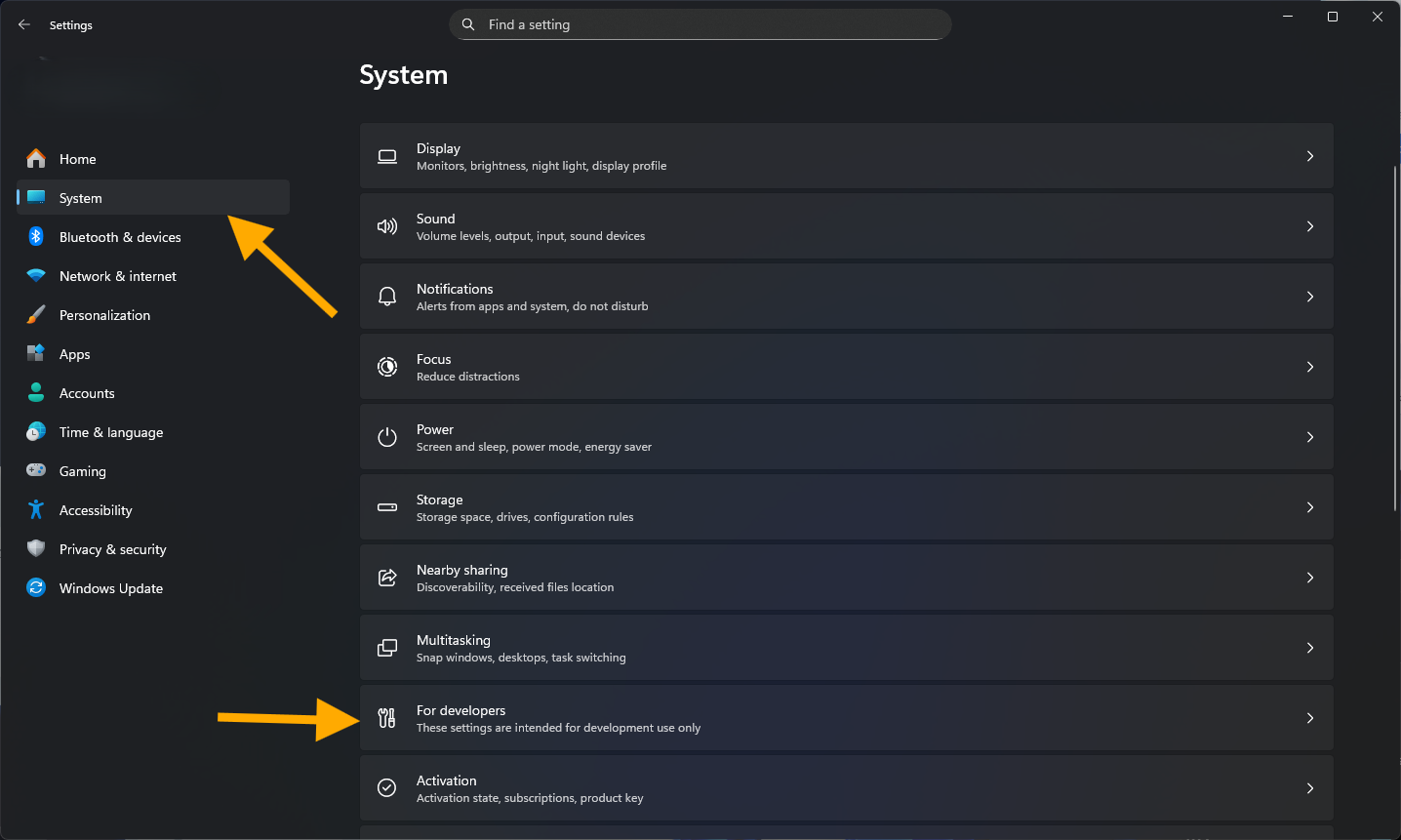
Task: Click the back arrow button
Action: coord(24,24)
